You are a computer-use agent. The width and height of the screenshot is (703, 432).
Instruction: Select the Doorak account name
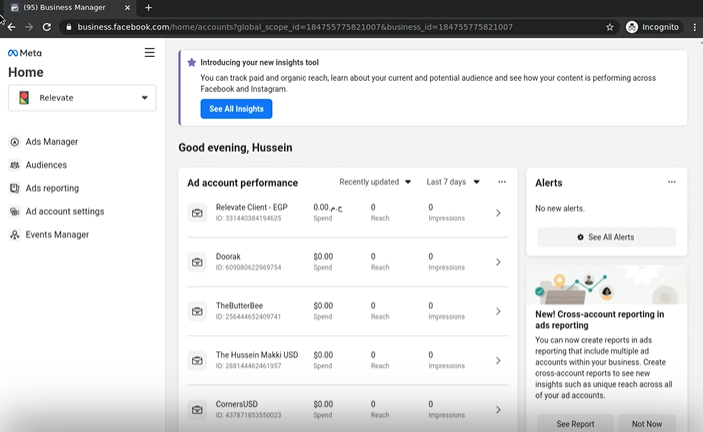tap(228, 256)
